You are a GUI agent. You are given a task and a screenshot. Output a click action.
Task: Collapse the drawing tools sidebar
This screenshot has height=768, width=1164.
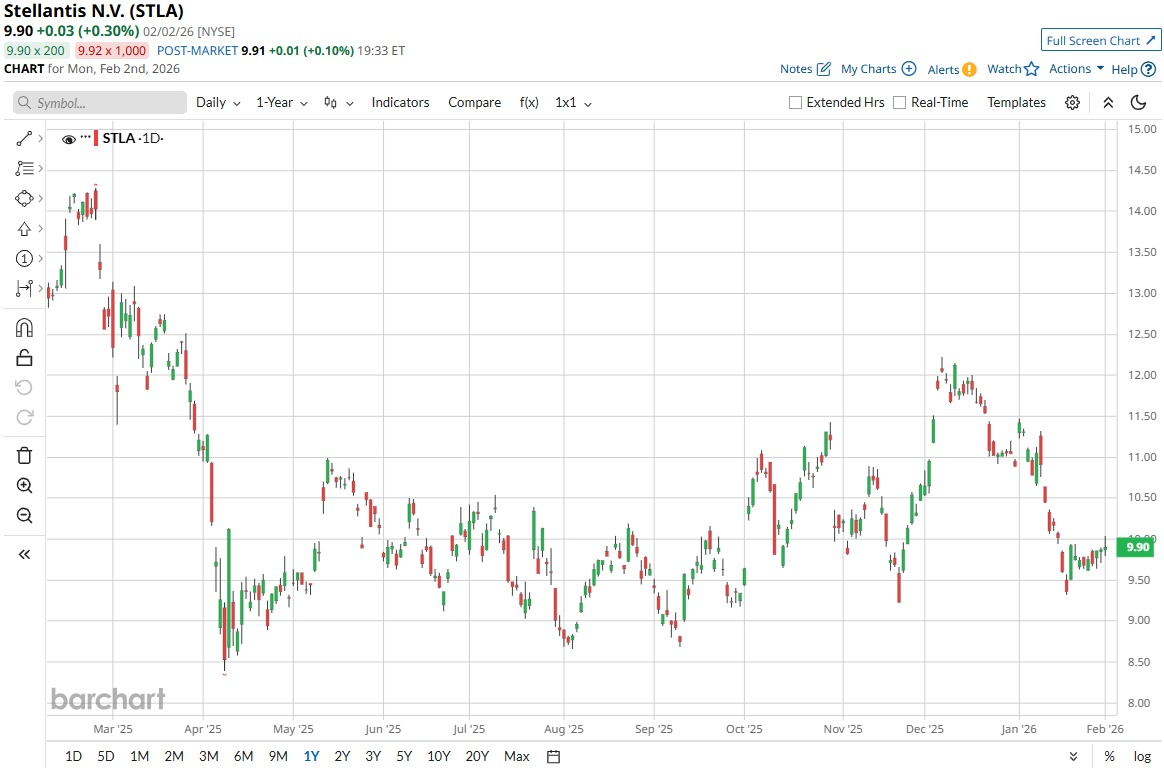coord(24,554)
